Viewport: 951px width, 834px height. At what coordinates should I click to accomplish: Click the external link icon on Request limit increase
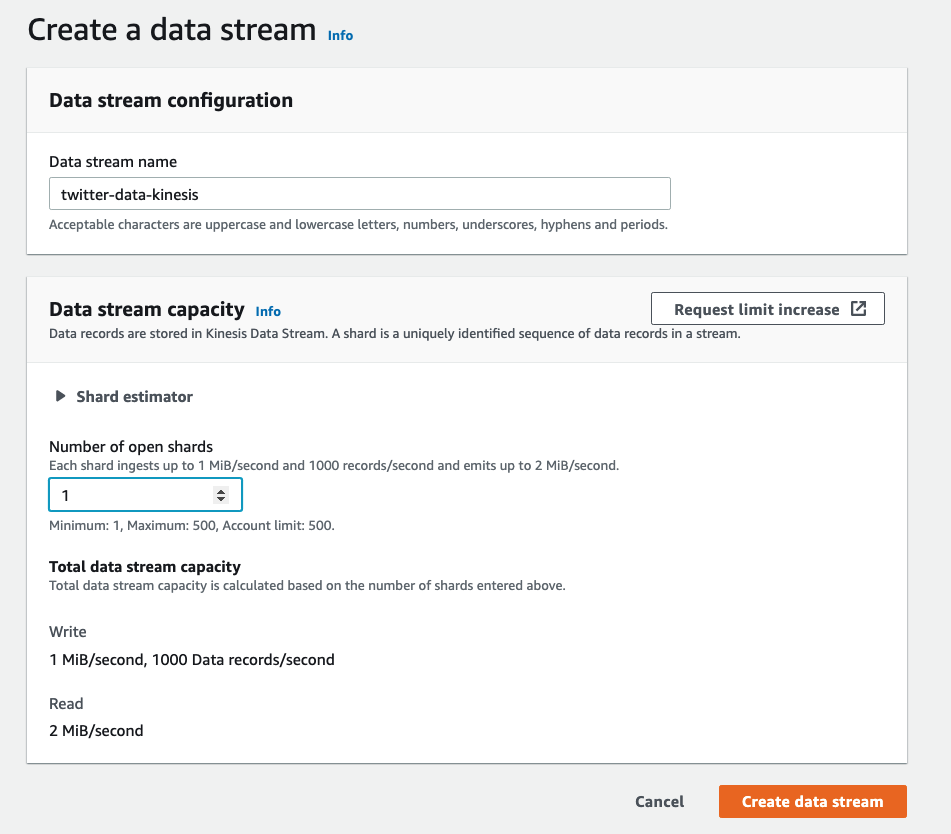pyautogui.click(x=858, y=309)
